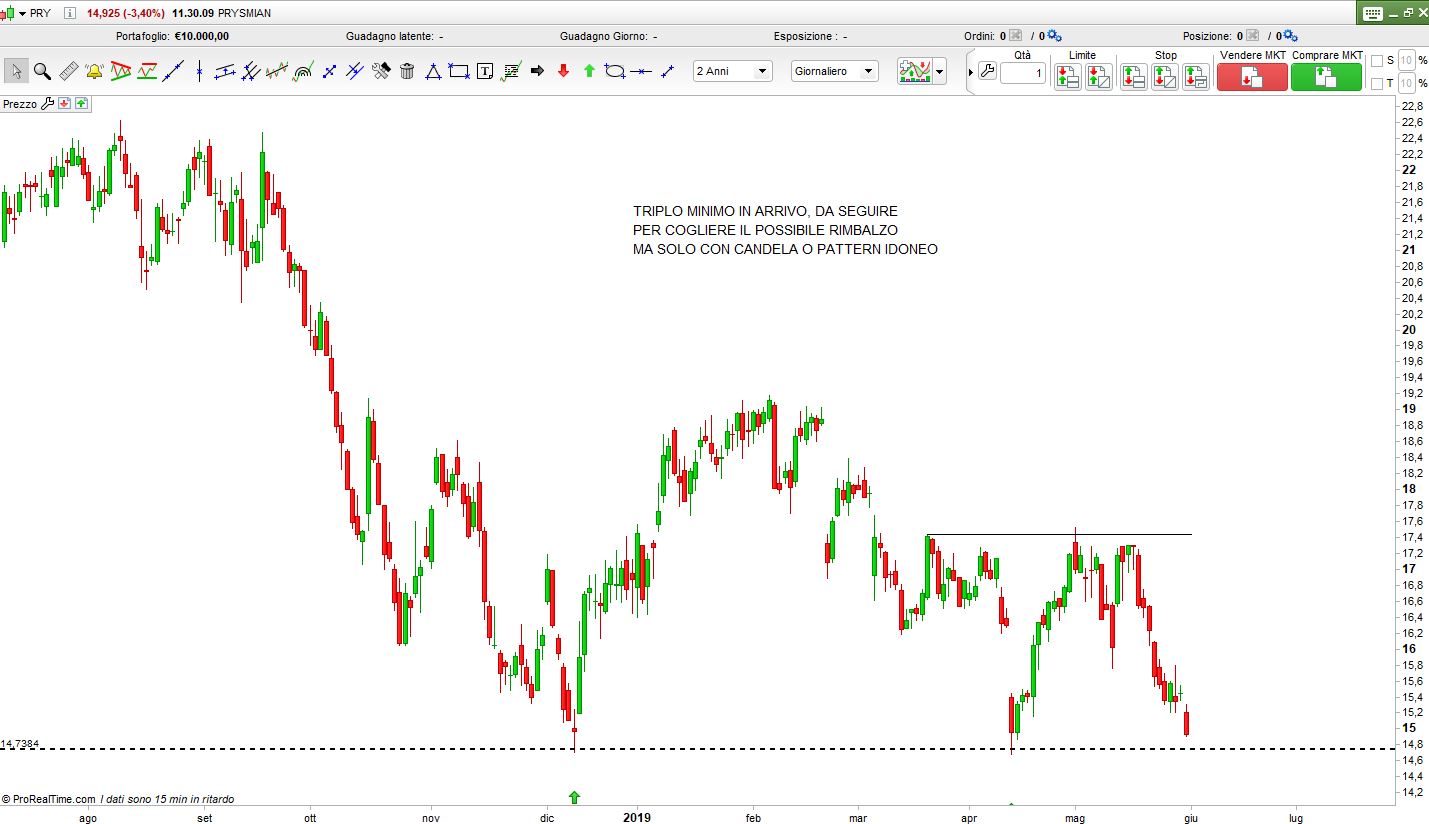The image size is (1429, 824).
Task: Open Prezzo panel wrench settings
Action: tap(47, 103)
